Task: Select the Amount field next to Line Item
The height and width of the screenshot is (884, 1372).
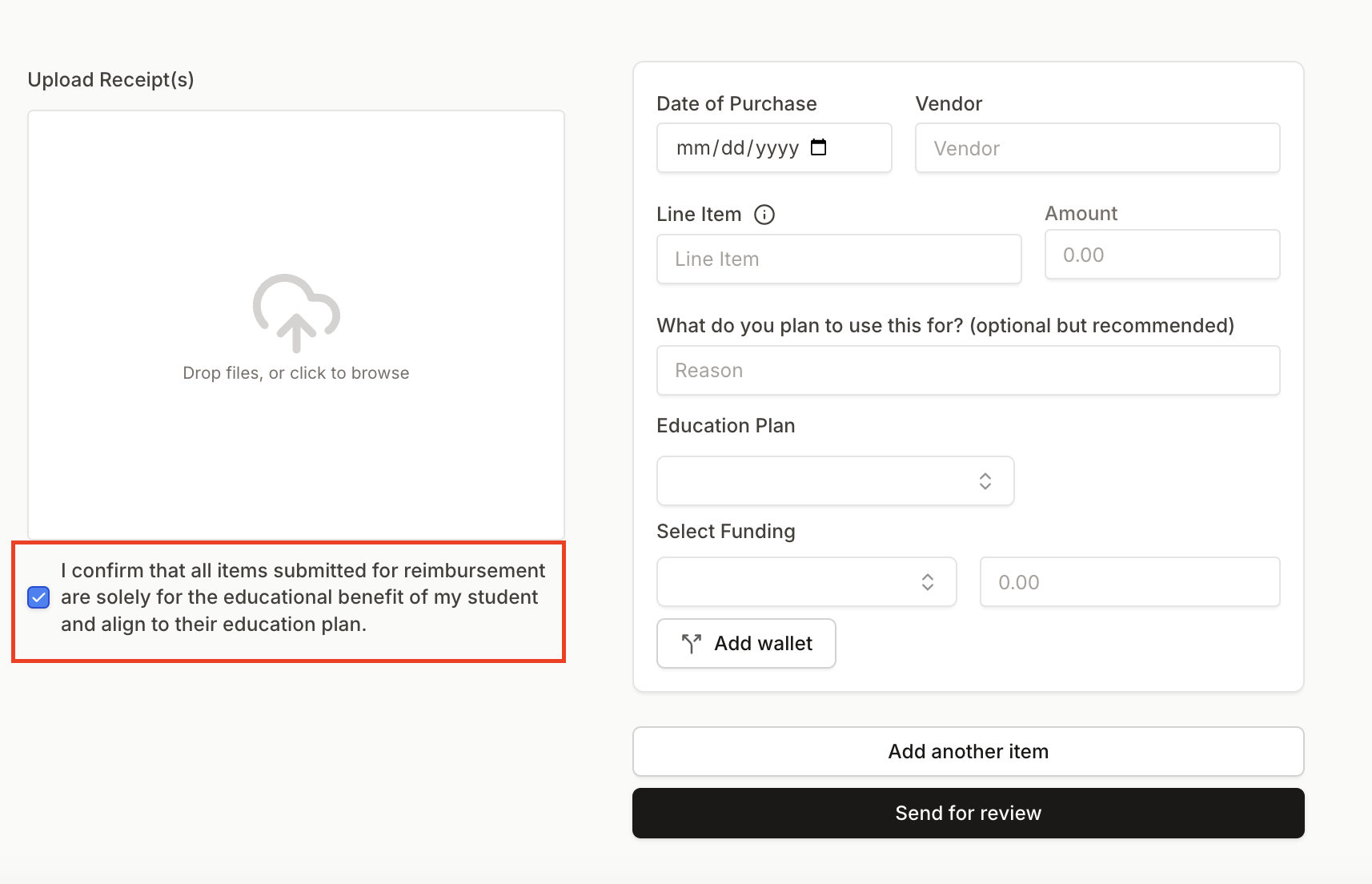Action: (x=1161, y=255)
